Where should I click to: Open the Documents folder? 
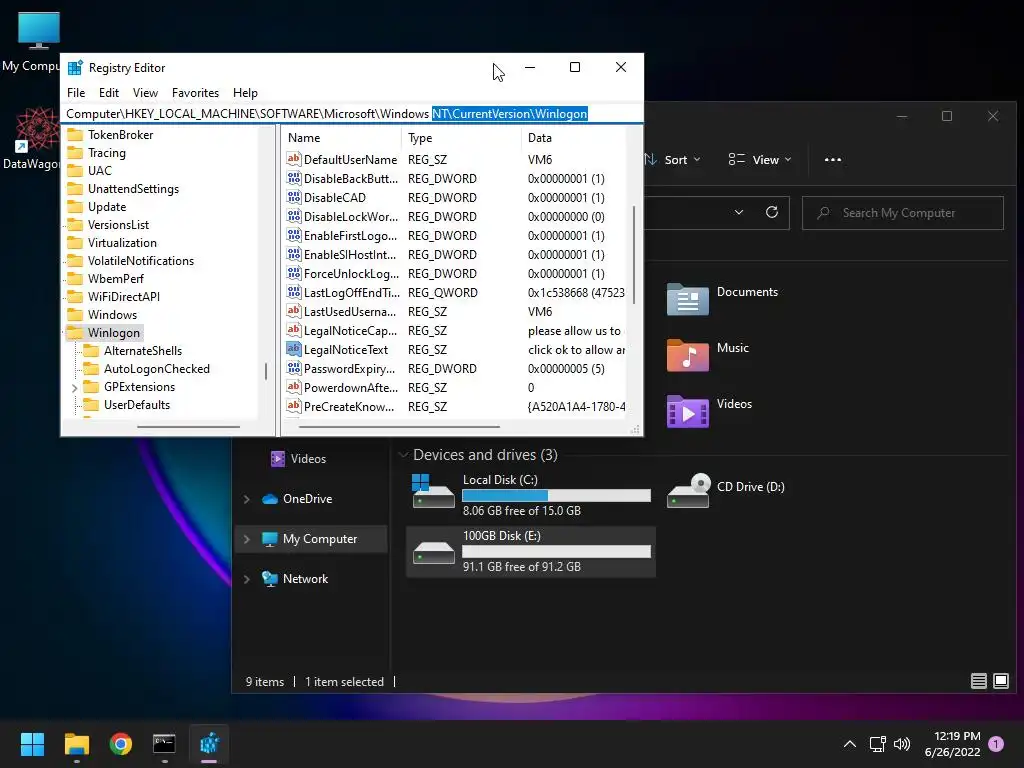click(x=723, y=299)
